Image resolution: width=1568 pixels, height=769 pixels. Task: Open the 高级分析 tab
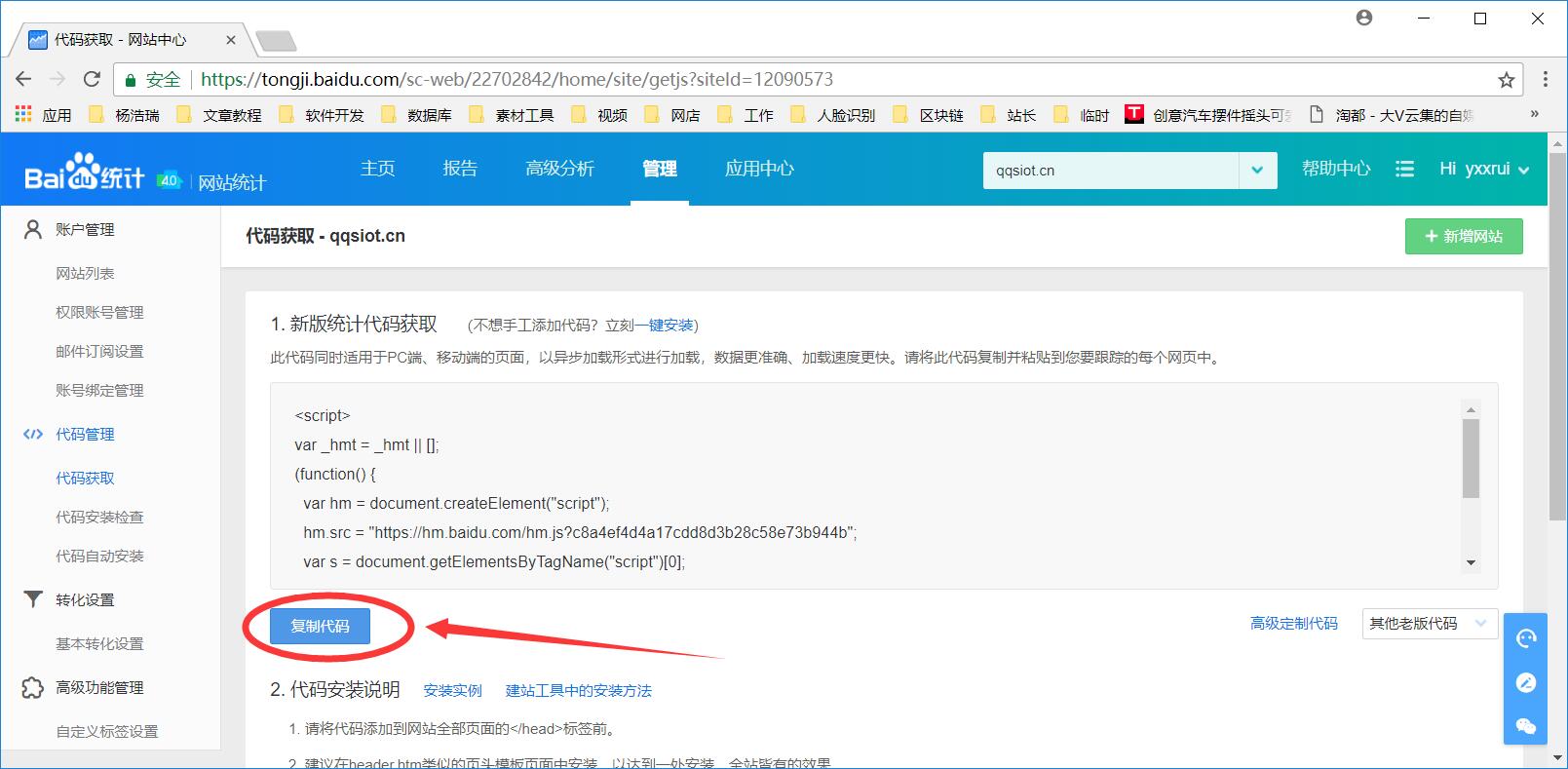[x=559, y=168]
